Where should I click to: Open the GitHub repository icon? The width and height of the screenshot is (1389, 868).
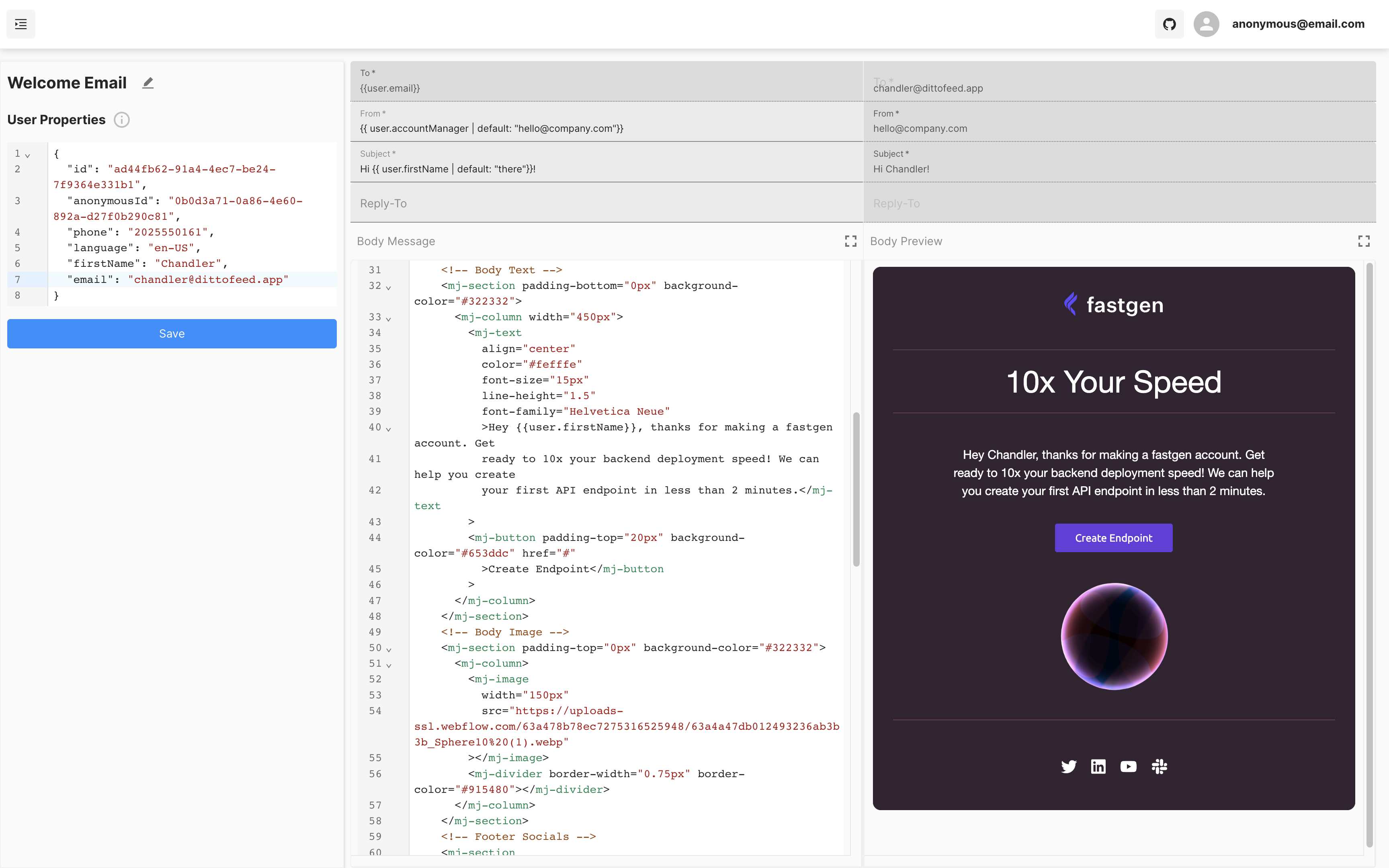[x=1169, y=24]
